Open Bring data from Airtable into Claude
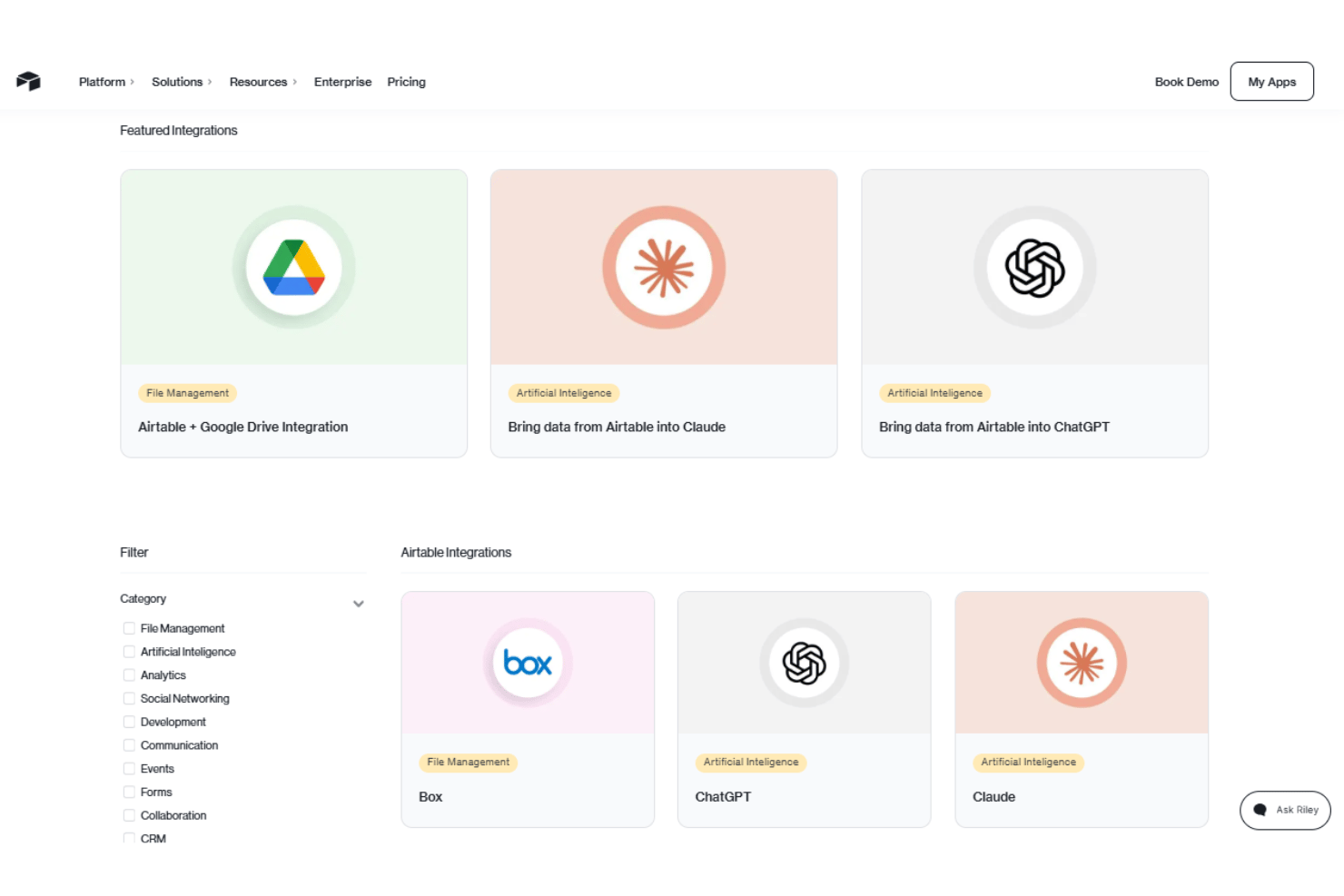This screenshot has width=1344, height=896. click(x=617, y=427)
